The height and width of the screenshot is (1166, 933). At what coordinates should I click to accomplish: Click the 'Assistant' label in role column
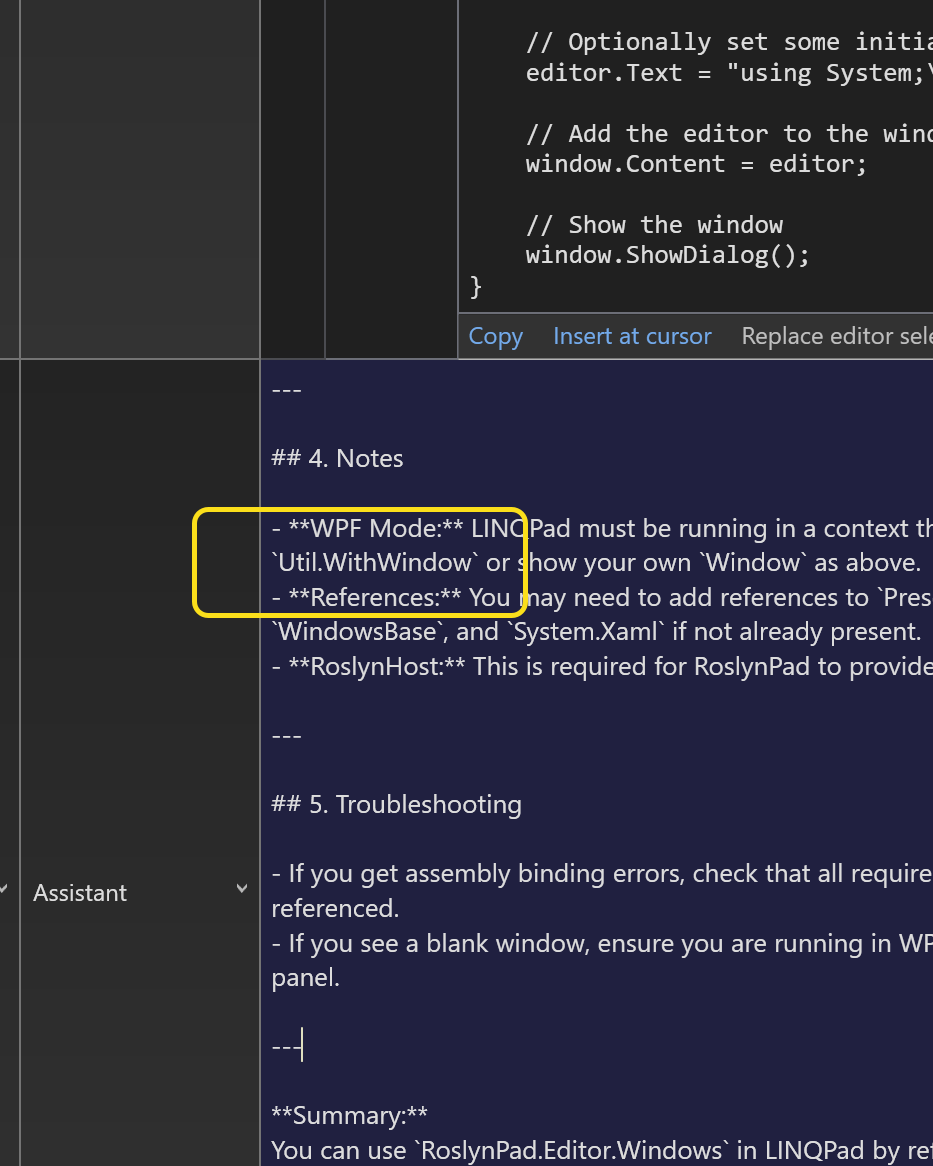point(80,893)
